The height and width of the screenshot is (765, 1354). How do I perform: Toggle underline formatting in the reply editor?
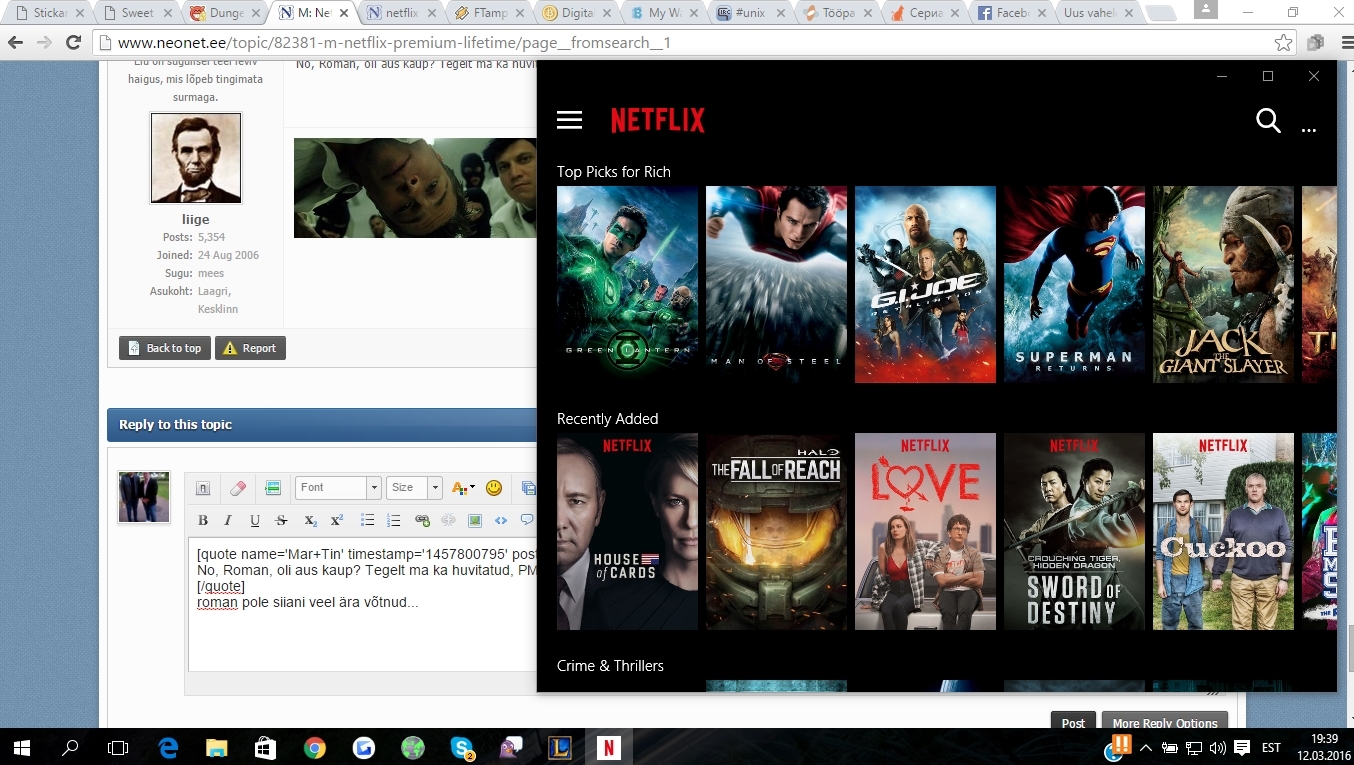(x=255, y=520)
